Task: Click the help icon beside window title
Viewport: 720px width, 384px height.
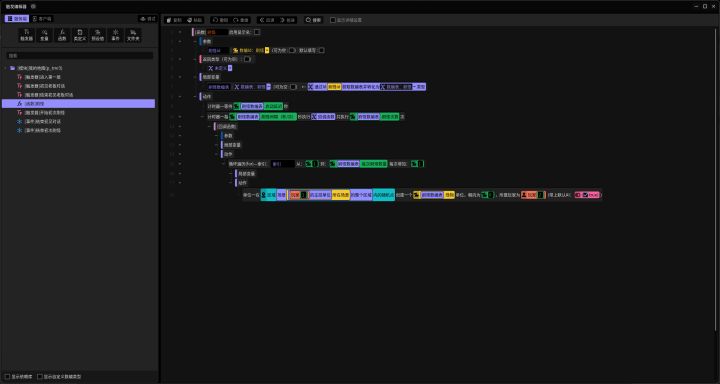Action: (34, 6)
